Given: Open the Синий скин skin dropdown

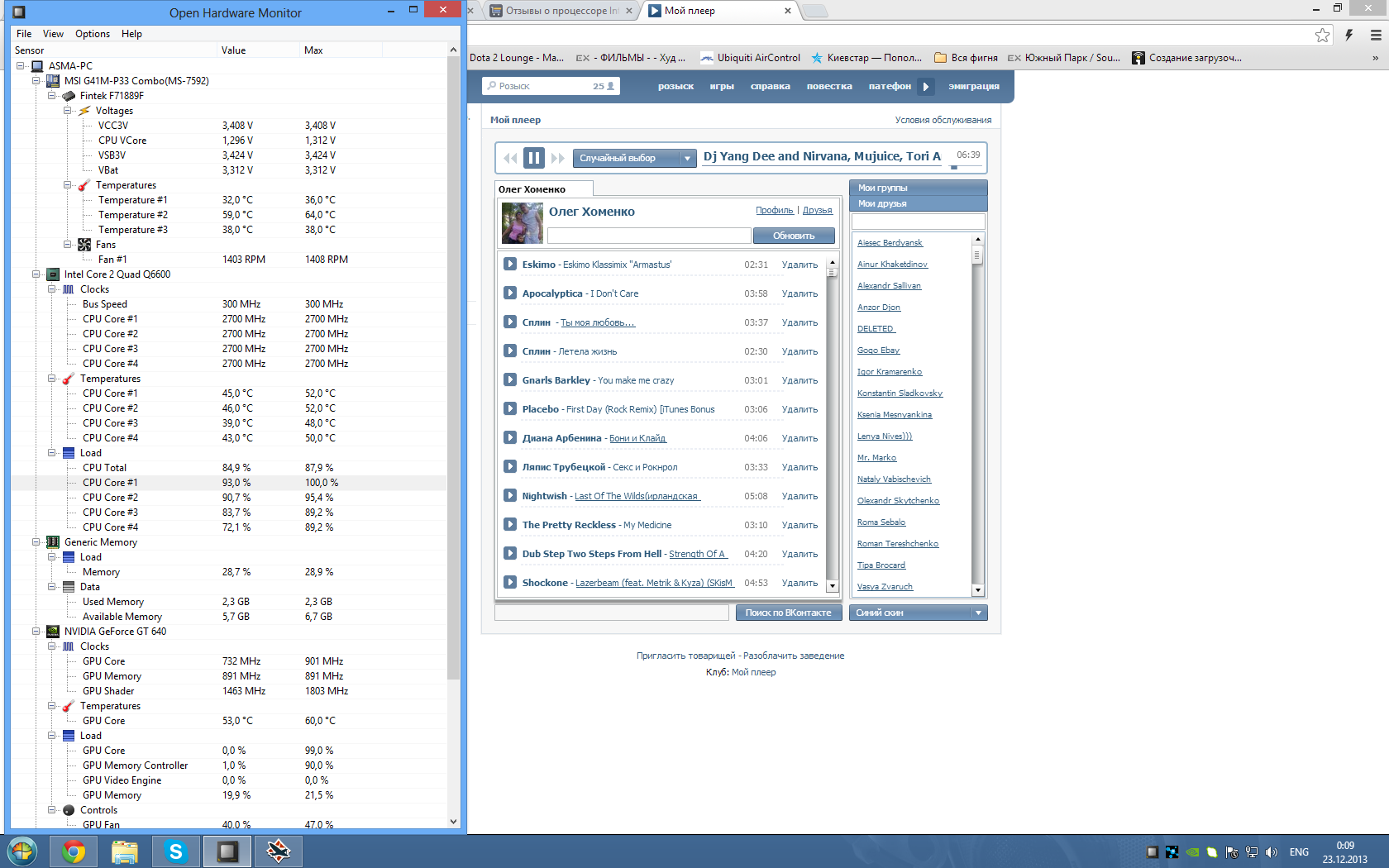Looking at the screenshot, I should 918,613.
